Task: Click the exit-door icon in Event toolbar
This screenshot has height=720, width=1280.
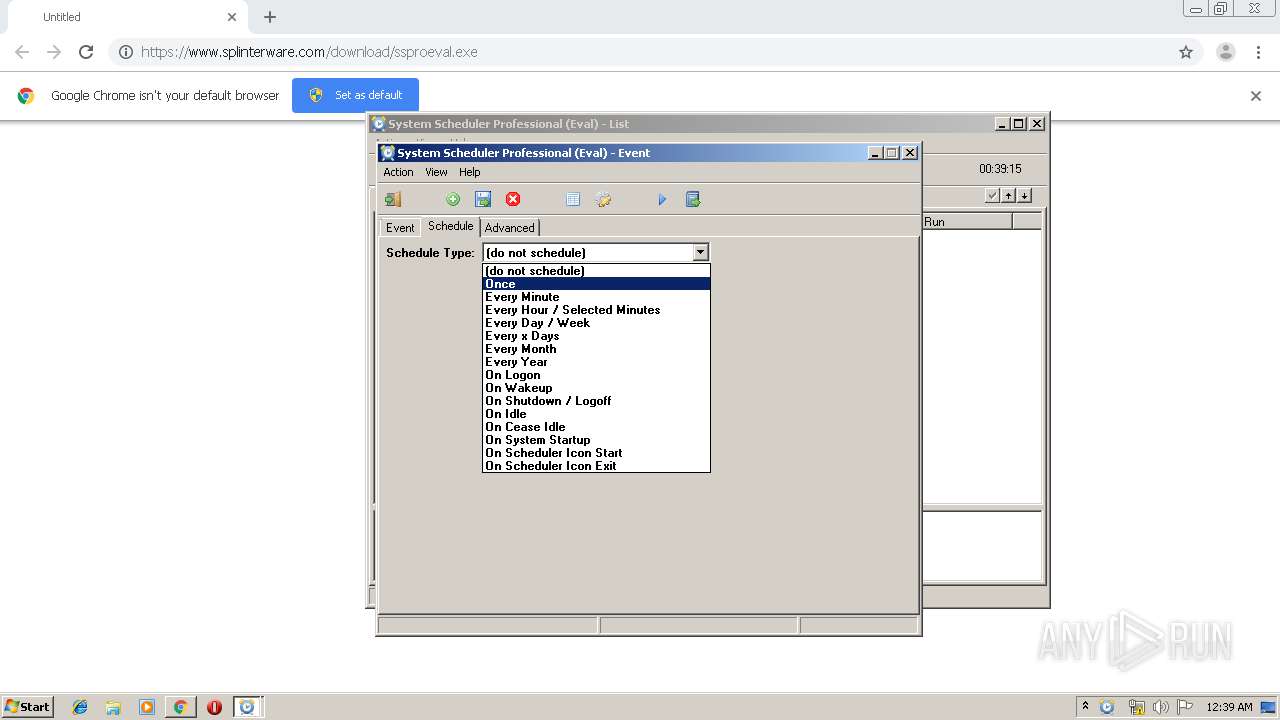Action: click(x=393, y=199)
